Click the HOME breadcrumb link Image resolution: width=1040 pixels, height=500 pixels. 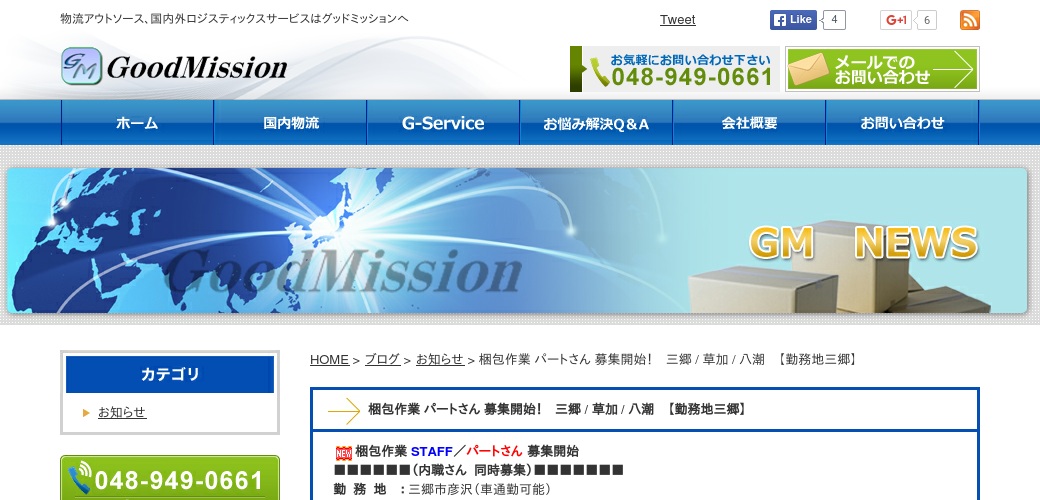pos(329,360)
